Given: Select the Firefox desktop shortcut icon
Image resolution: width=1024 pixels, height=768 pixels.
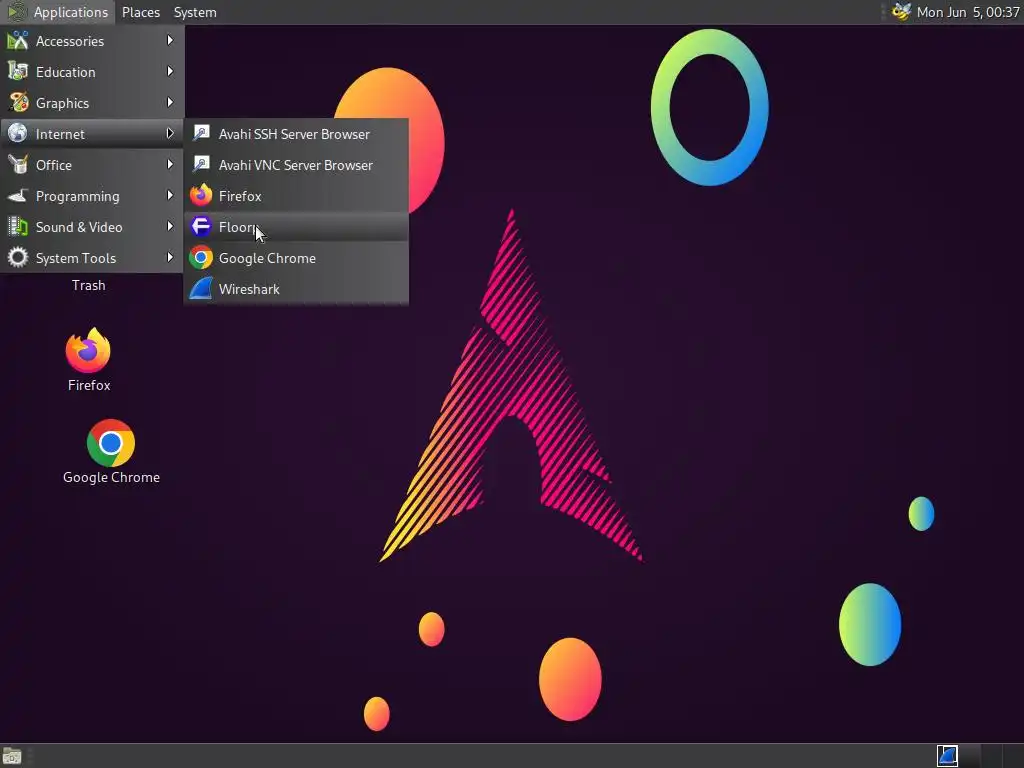Looking at the screenshot, I should (x=88, y=350).
